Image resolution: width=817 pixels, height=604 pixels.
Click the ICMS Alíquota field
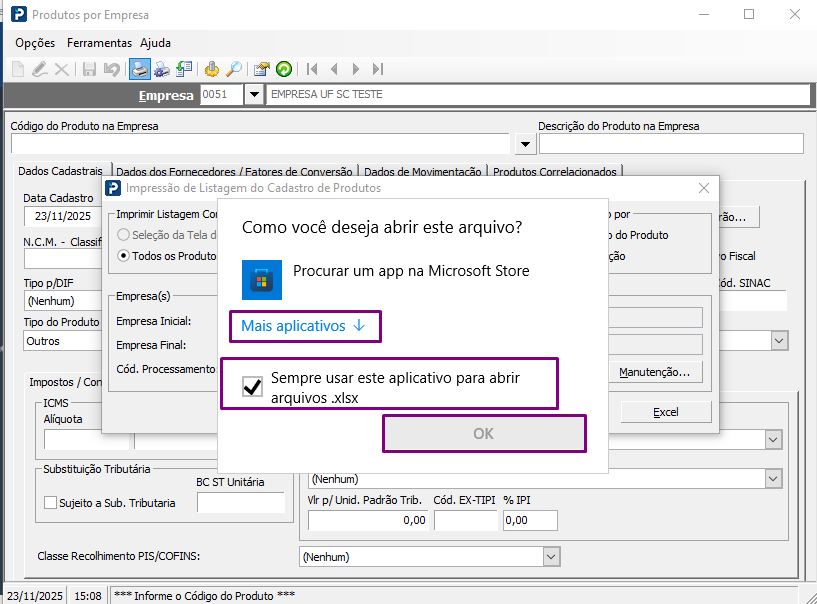click(x=86, y=439)
